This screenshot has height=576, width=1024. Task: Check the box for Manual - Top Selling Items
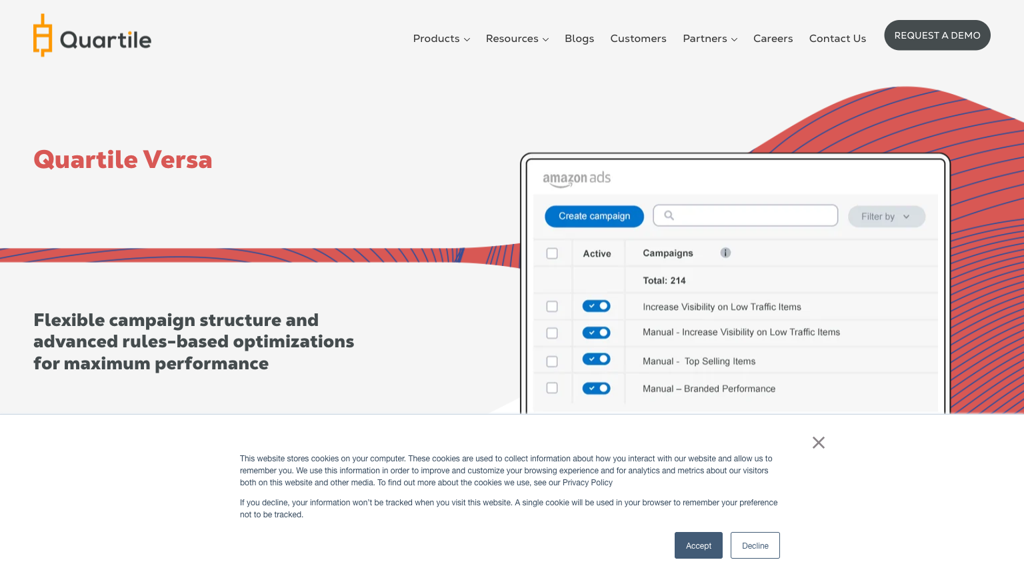(552, 361)
